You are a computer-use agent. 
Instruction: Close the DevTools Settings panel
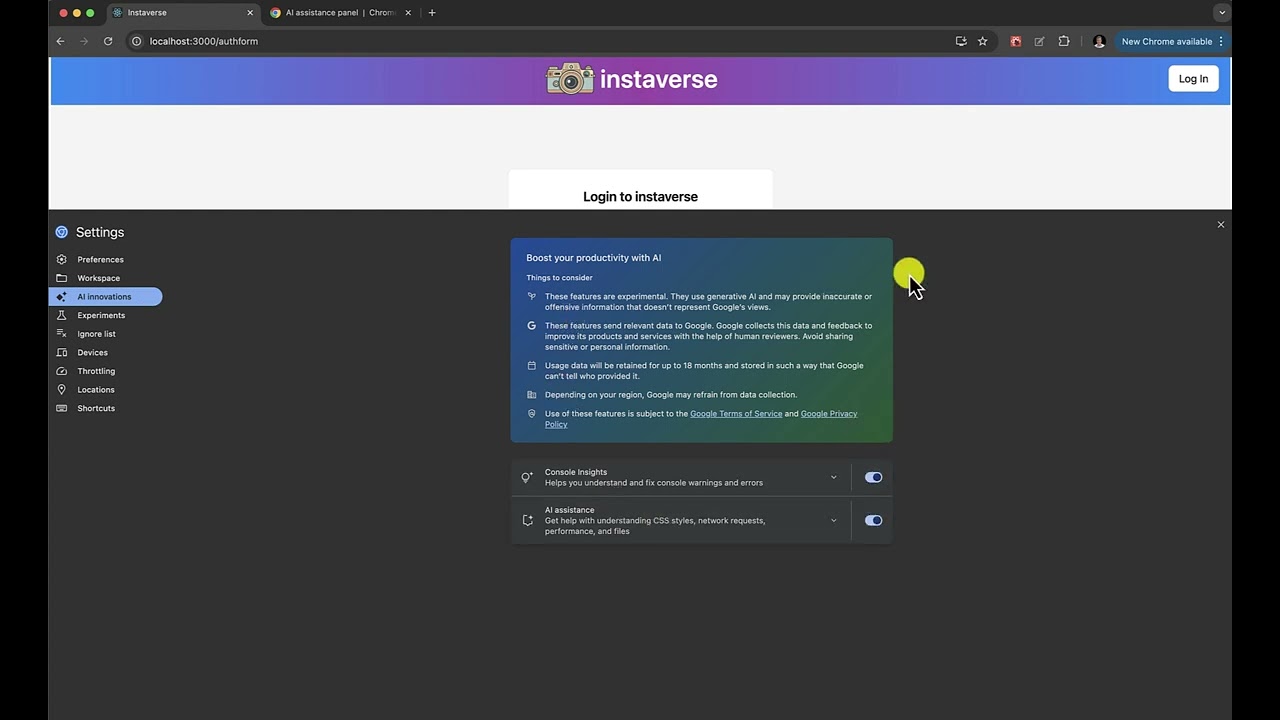(x=1221, y=225)
